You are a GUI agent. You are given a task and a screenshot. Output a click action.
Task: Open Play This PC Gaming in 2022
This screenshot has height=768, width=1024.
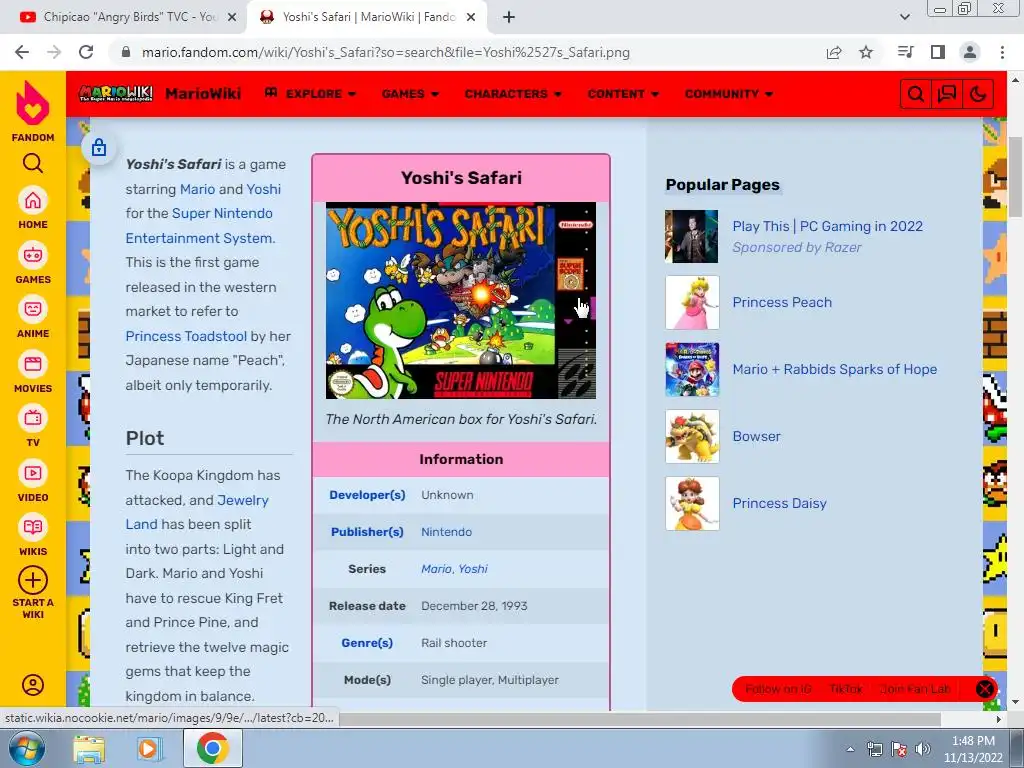[827, 226]
